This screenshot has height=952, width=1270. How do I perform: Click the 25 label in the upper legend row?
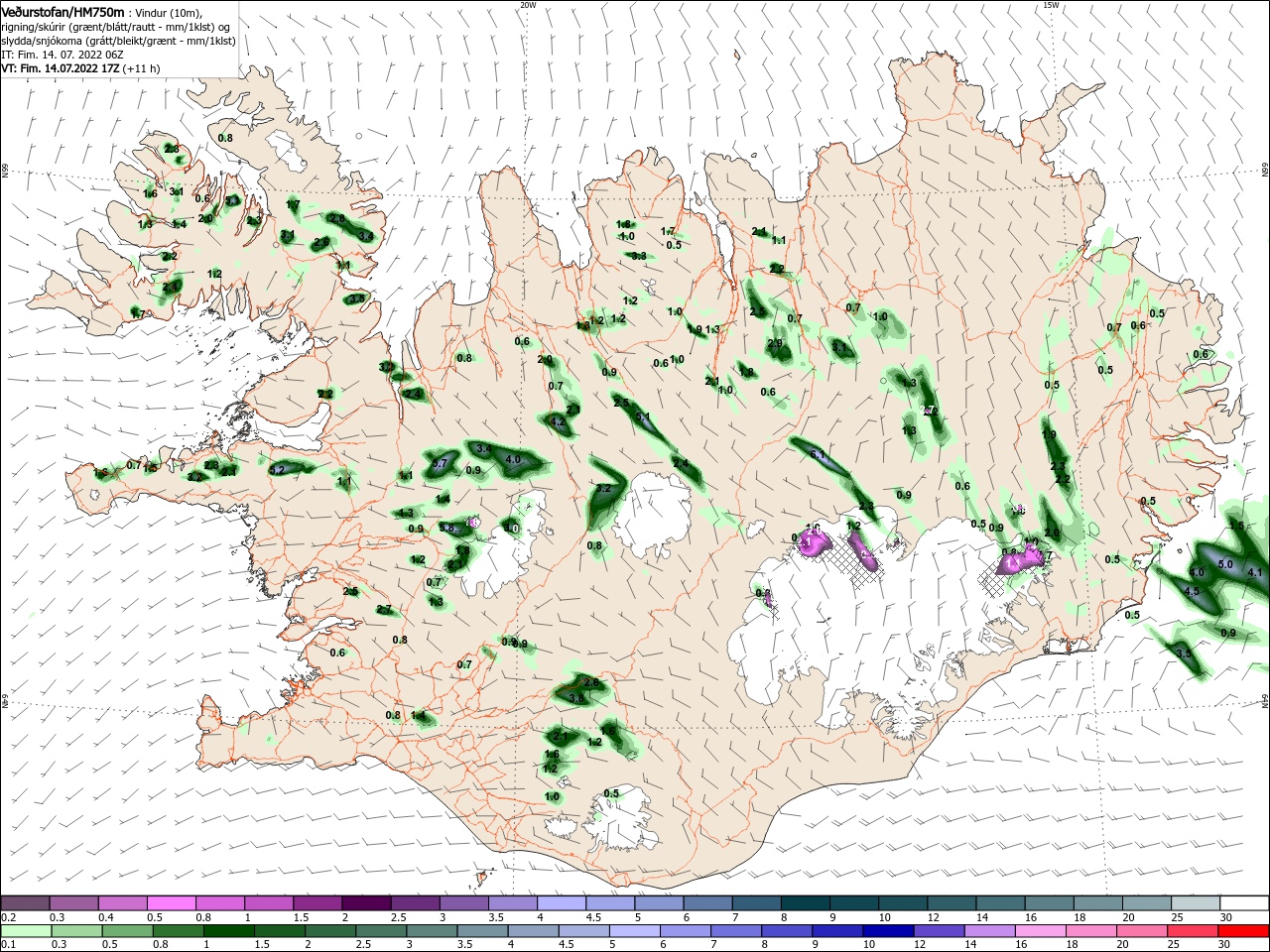(x=1176, y=918)
